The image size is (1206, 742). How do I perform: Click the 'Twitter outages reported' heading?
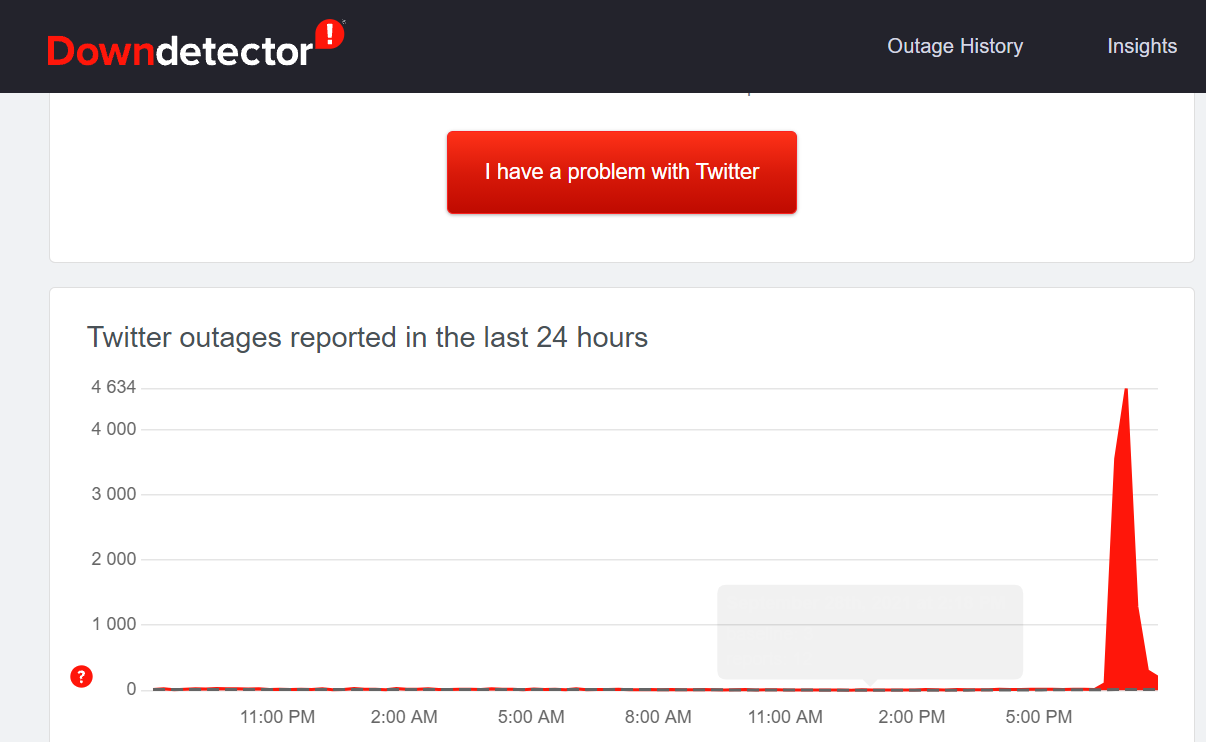tap(368, 337)
